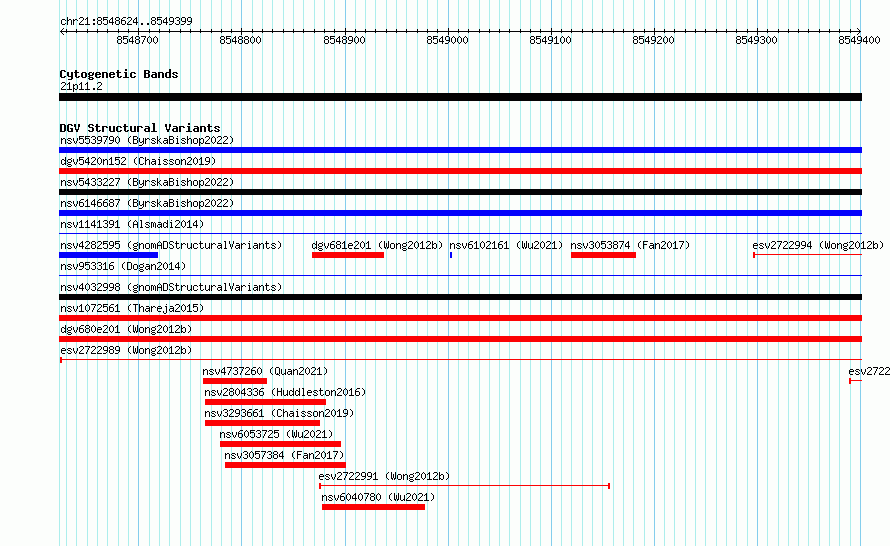
Task: Click the nsv1141391 (Alsmadi2014) label
Action: (x=132, y=224)
